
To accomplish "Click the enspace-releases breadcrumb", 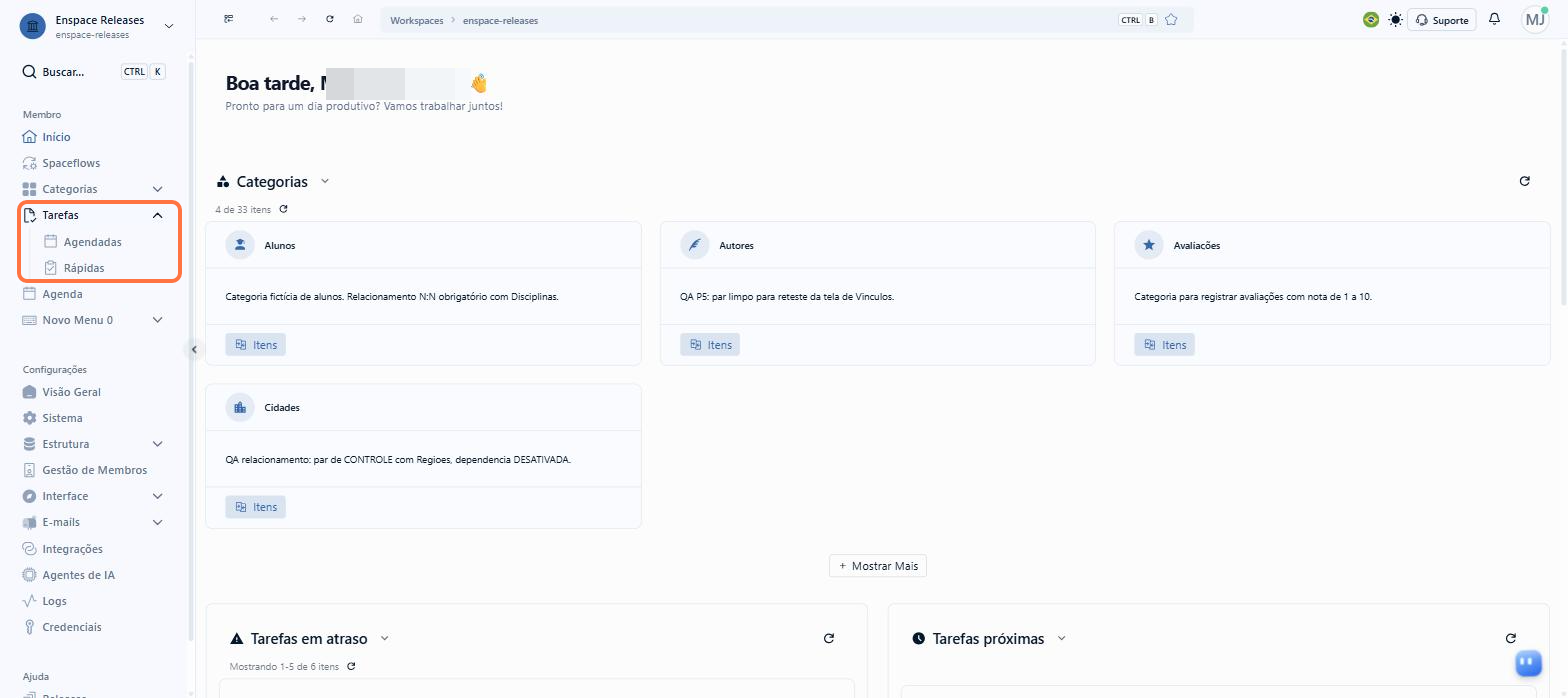I will pyautogui.click(x=500, y=20).
